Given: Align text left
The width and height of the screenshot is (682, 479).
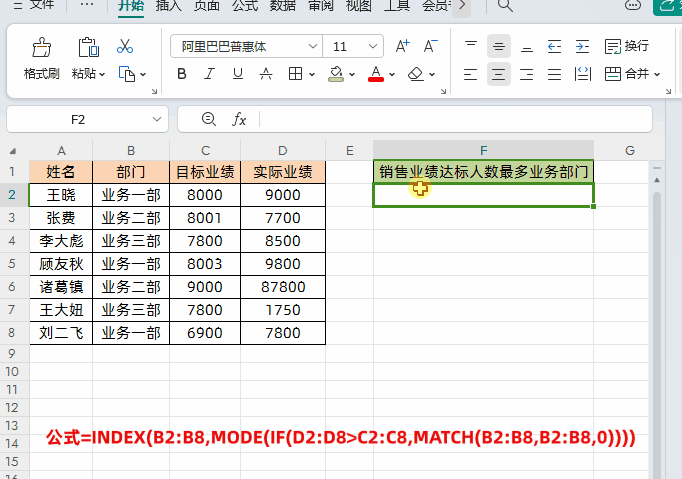Looking at the screenshot, I should point(471,74).
